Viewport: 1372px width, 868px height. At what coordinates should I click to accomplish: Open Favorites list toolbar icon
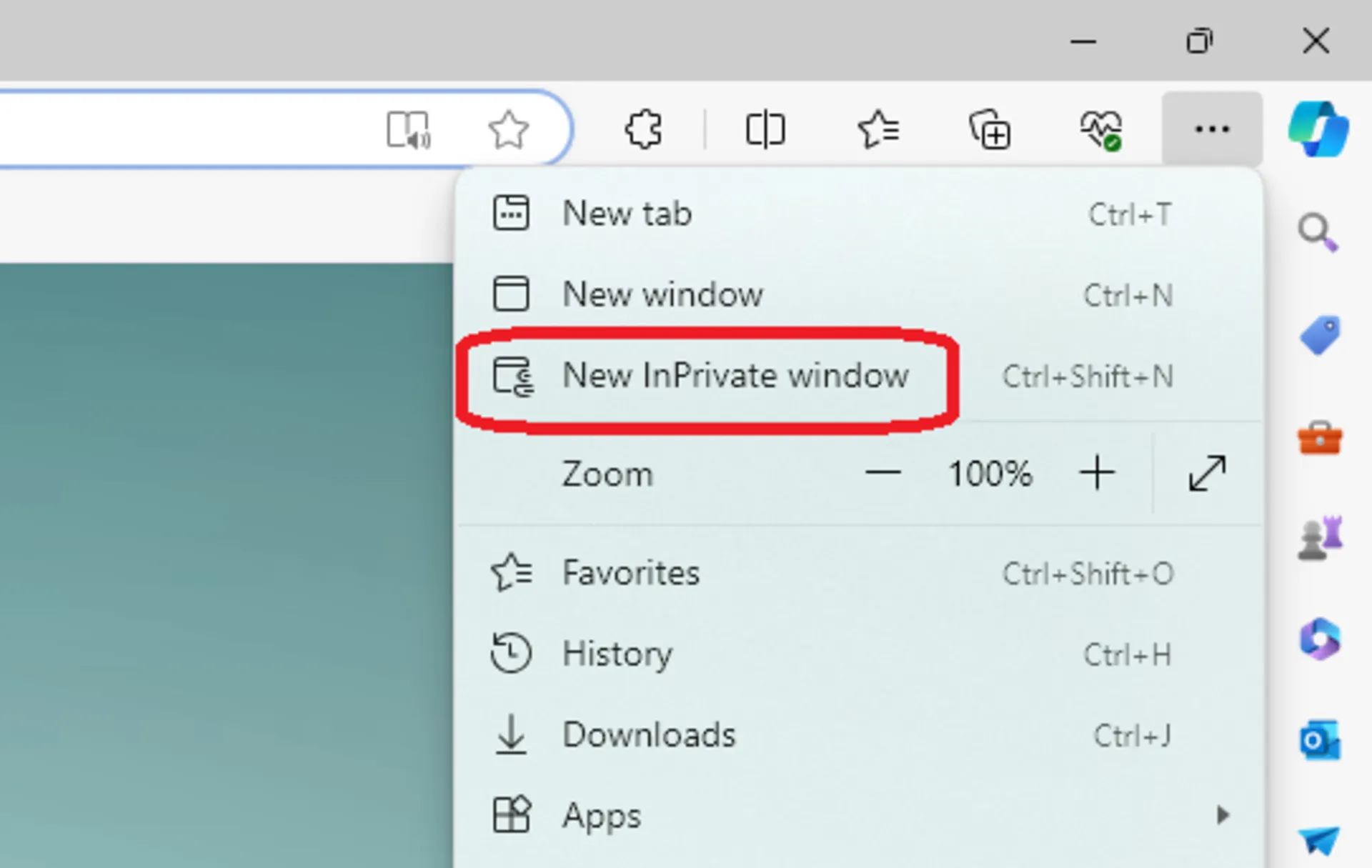(x=878, y=129)
